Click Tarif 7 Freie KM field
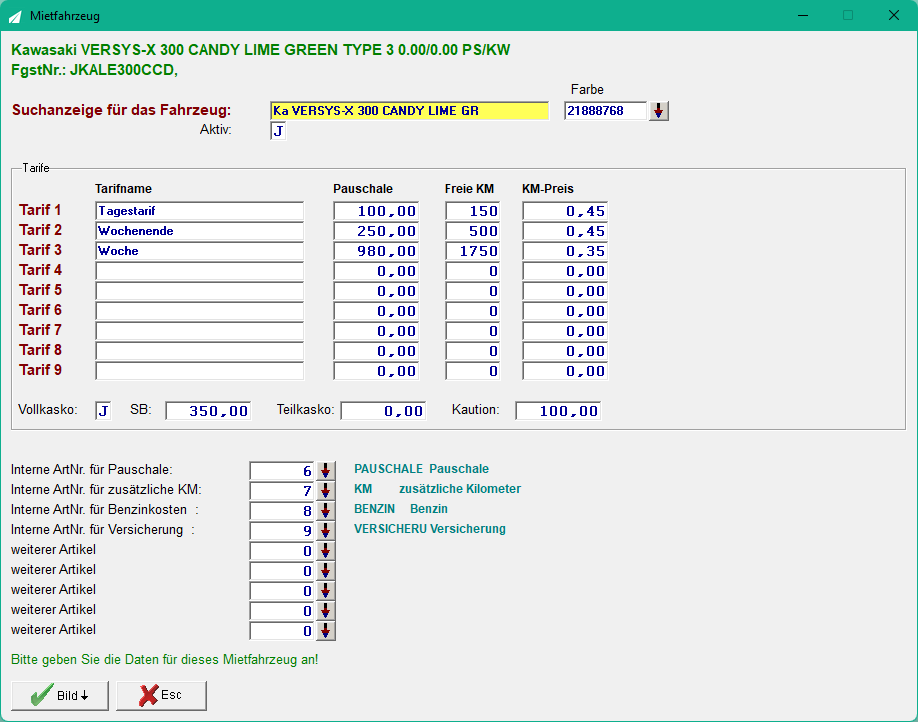 pos(472,331)
